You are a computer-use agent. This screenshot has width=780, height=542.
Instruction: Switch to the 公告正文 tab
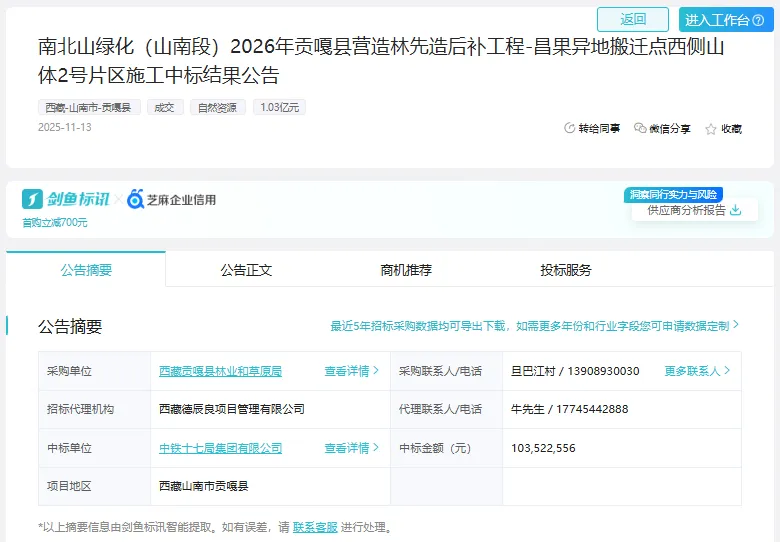coord(246,270)
